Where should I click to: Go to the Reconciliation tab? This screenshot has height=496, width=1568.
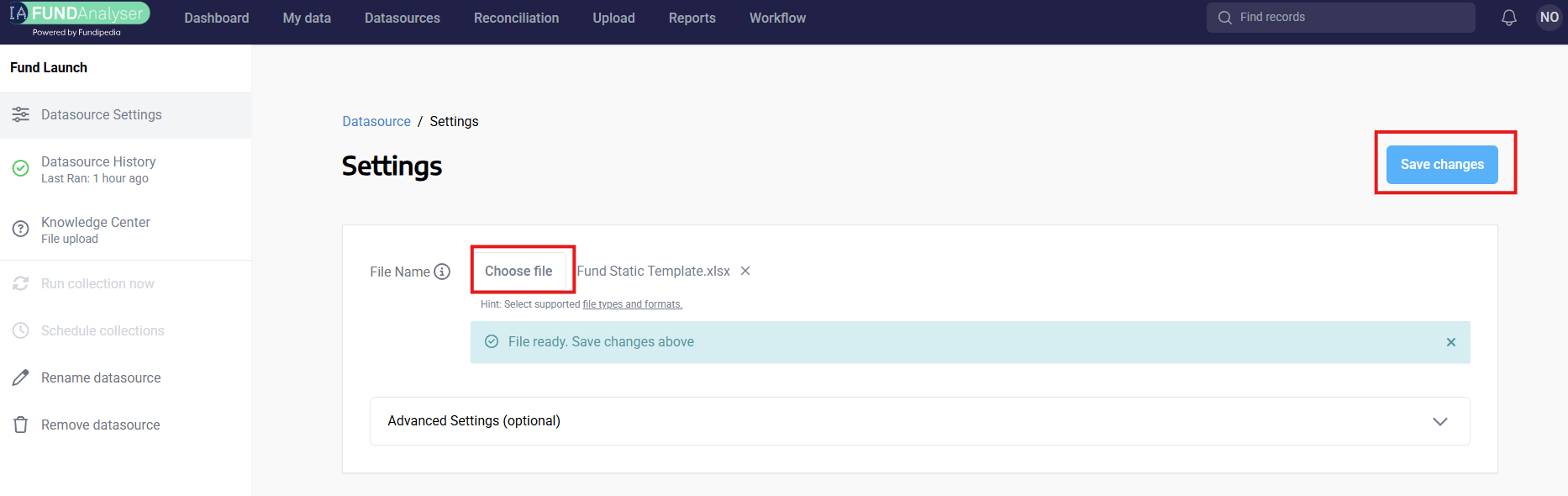(x=516, y=18)
